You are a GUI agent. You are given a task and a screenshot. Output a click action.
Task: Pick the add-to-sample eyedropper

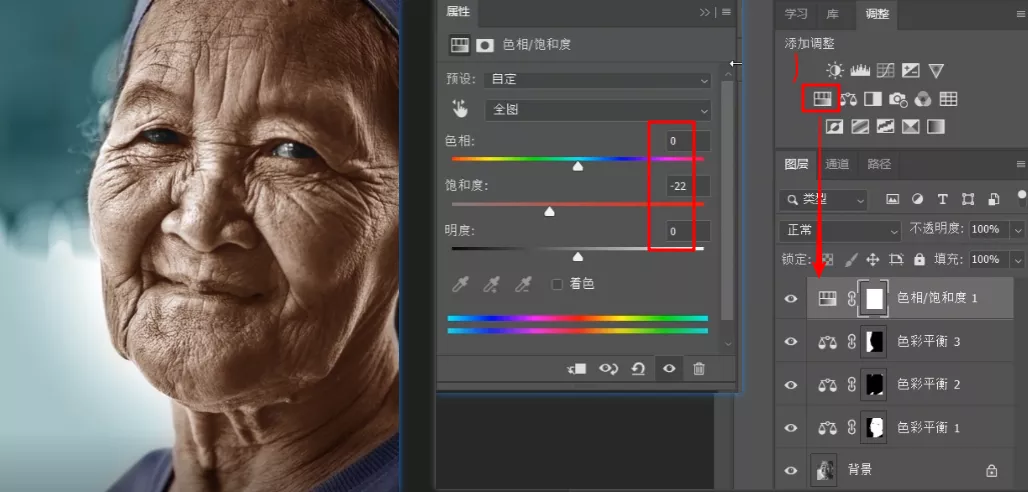tap(492, 284)
